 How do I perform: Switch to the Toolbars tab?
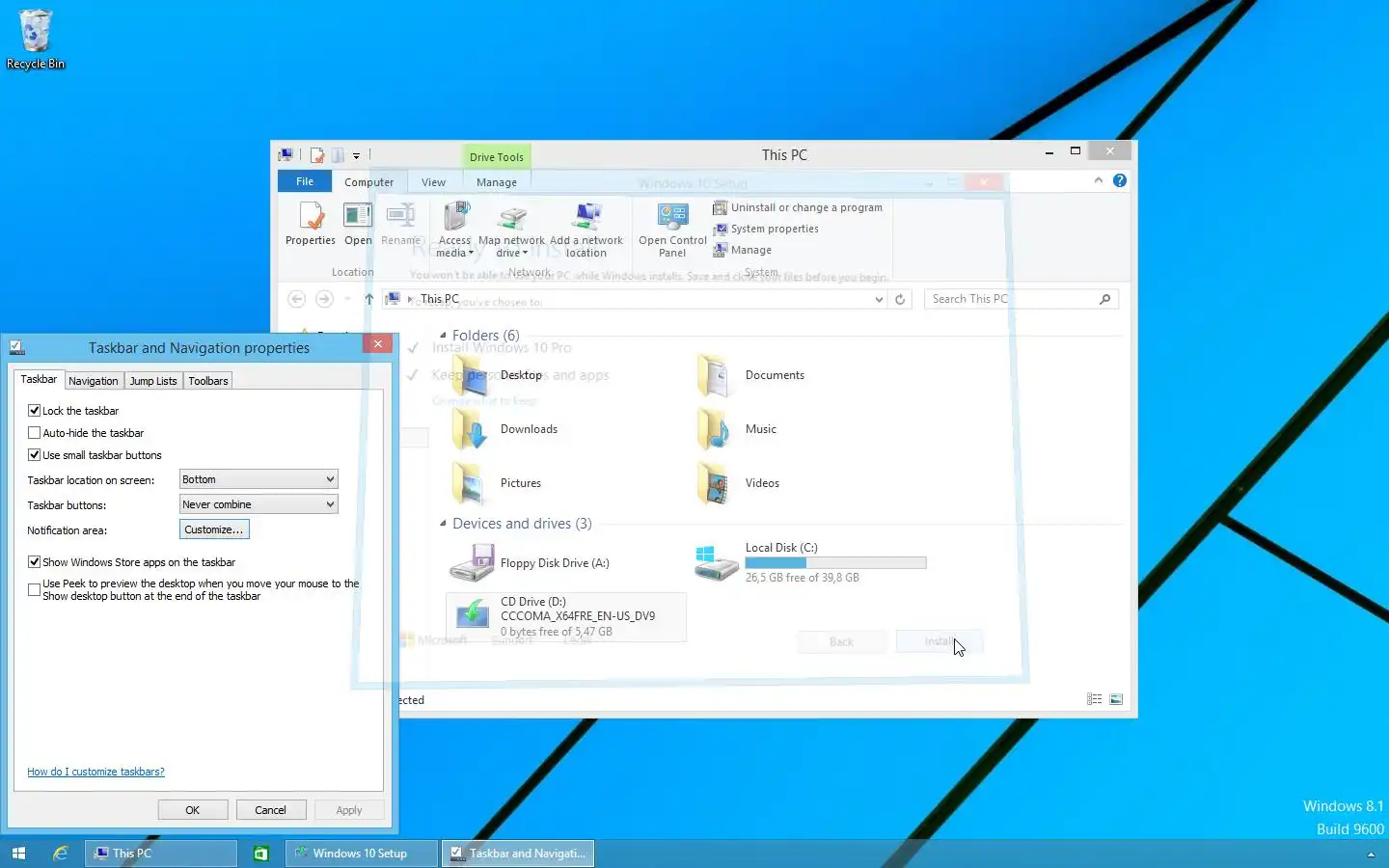[x=208, y=381]
